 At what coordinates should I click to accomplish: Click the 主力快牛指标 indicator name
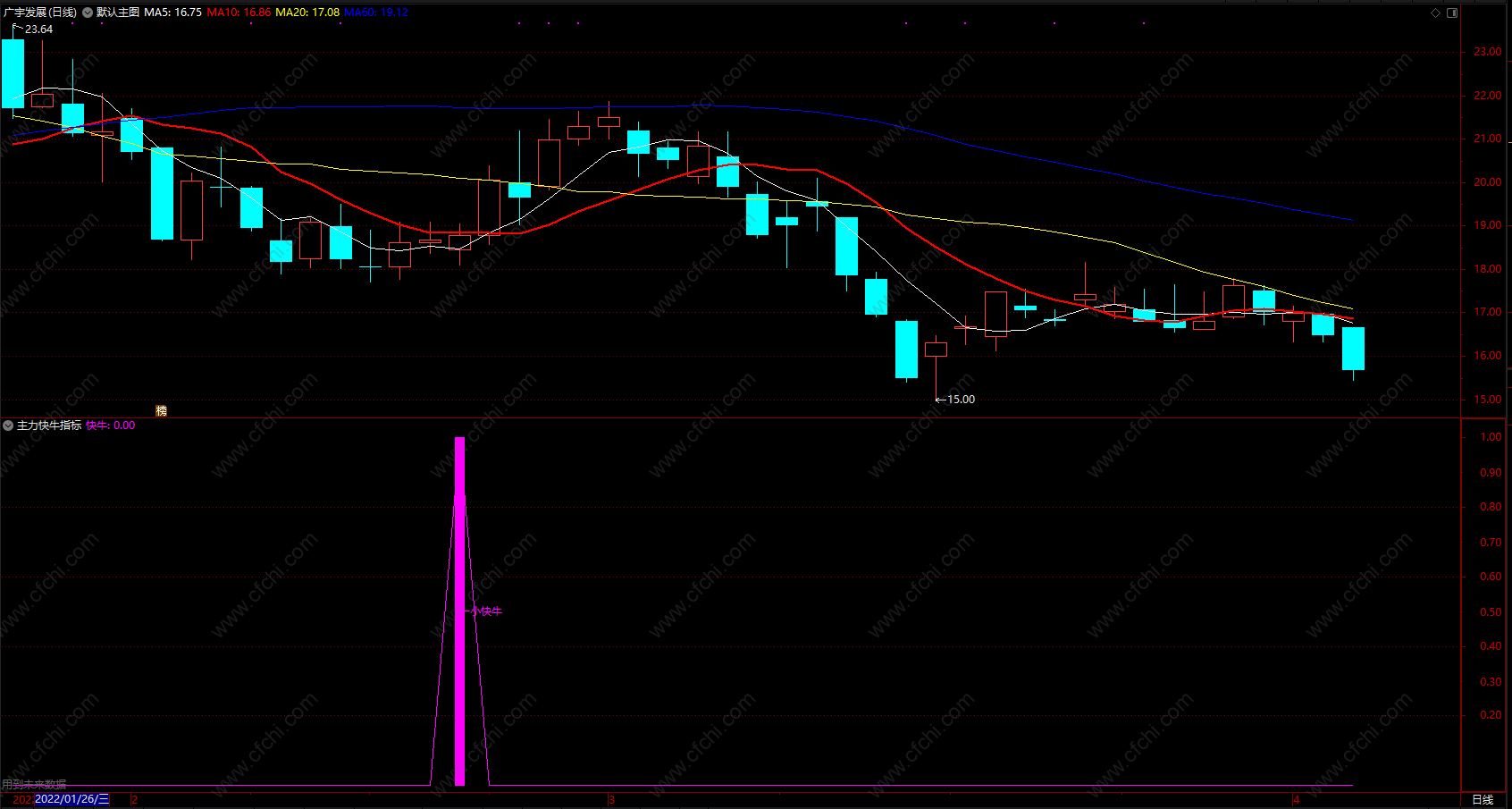pos(49,426)
